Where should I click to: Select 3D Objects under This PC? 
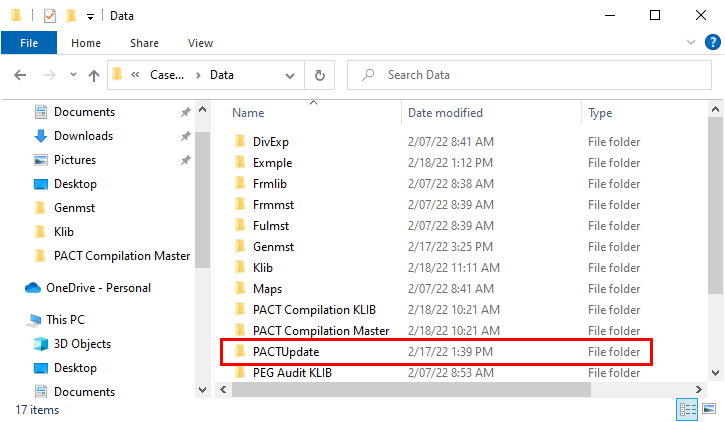tap(82, 344)
